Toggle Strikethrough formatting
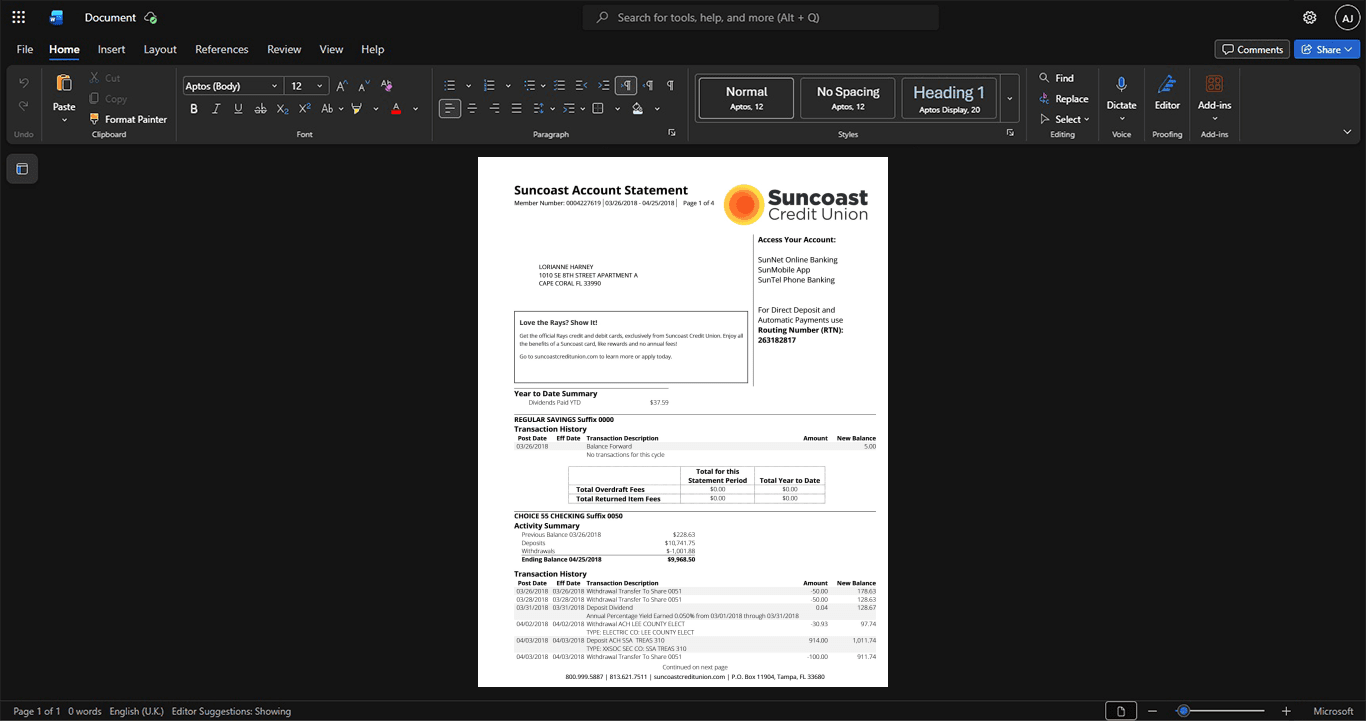Screen dimensions: 1366x721 (261, 108)
